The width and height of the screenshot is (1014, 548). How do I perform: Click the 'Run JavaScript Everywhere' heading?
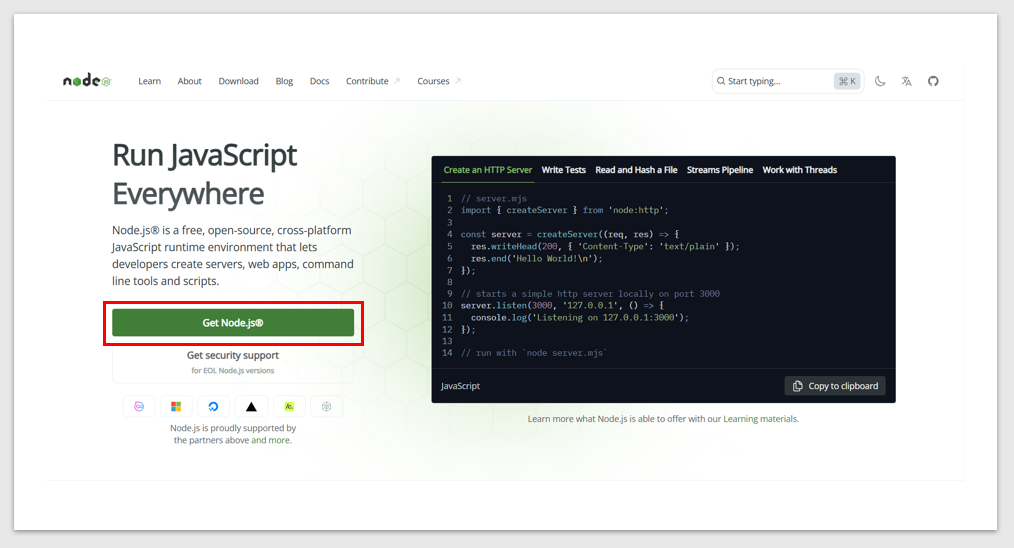tap(204, 174)
